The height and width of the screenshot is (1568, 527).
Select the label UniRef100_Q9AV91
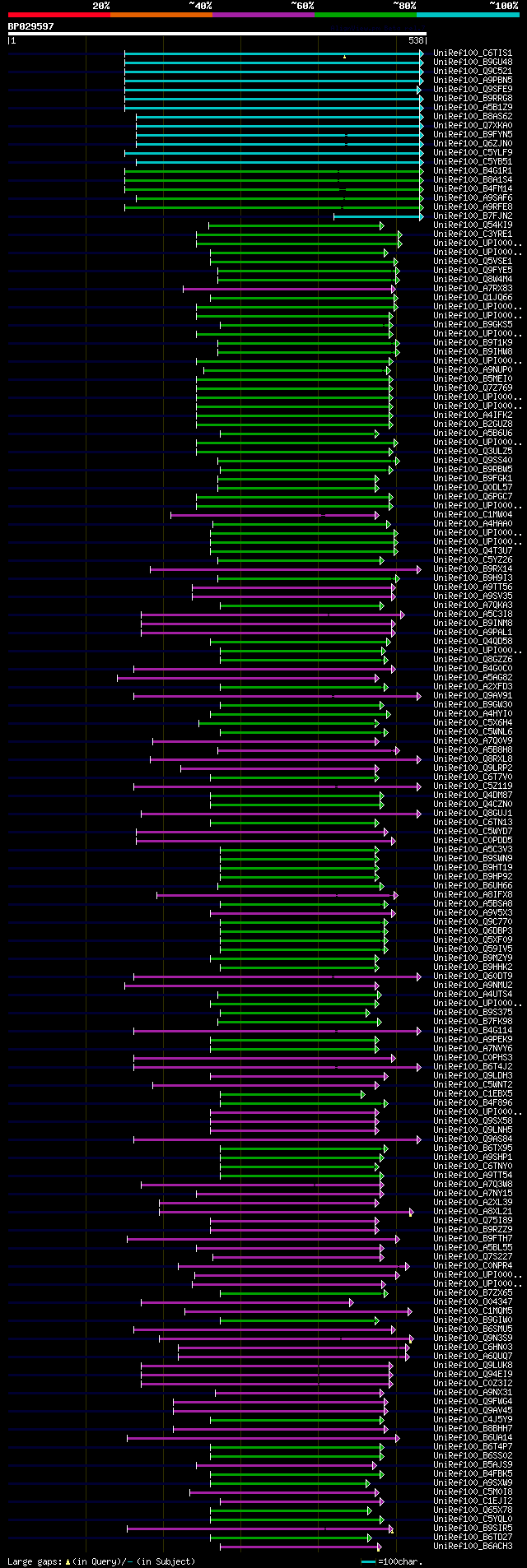click(x=473, y=696)
